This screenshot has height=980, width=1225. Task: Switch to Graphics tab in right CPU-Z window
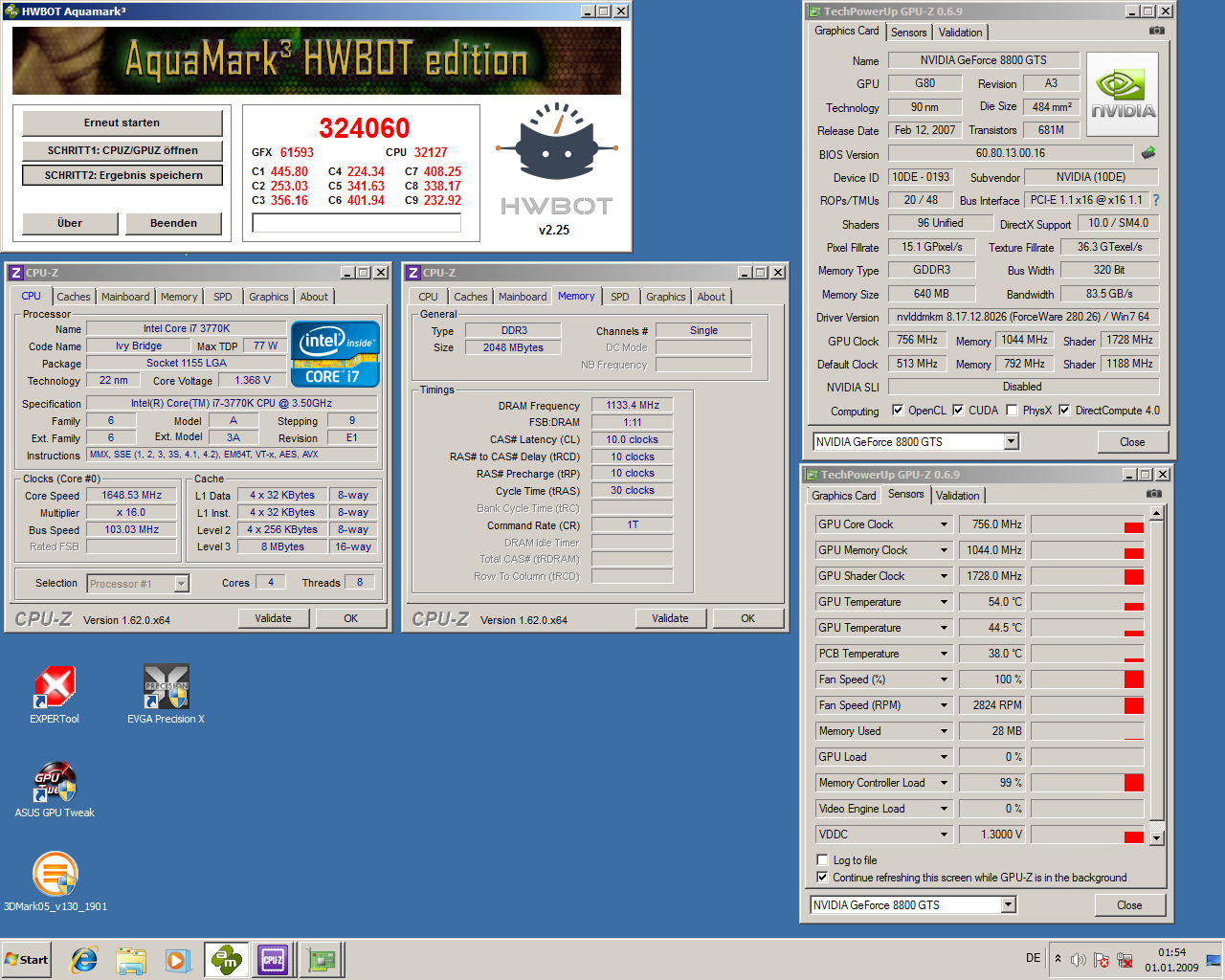click(666, 297)
